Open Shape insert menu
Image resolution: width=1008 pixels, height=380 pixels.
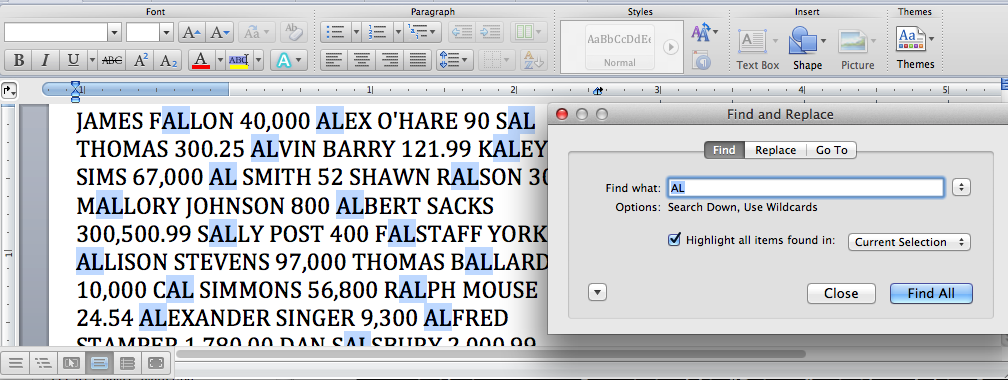807,49
